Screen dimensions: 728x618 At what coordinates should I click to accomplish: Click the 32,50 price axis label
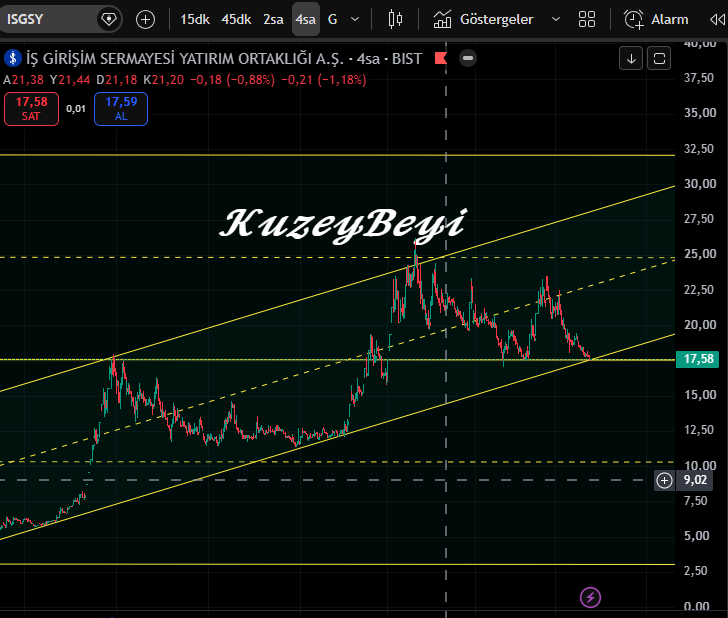pyautogui.click(x=699, y=149)
